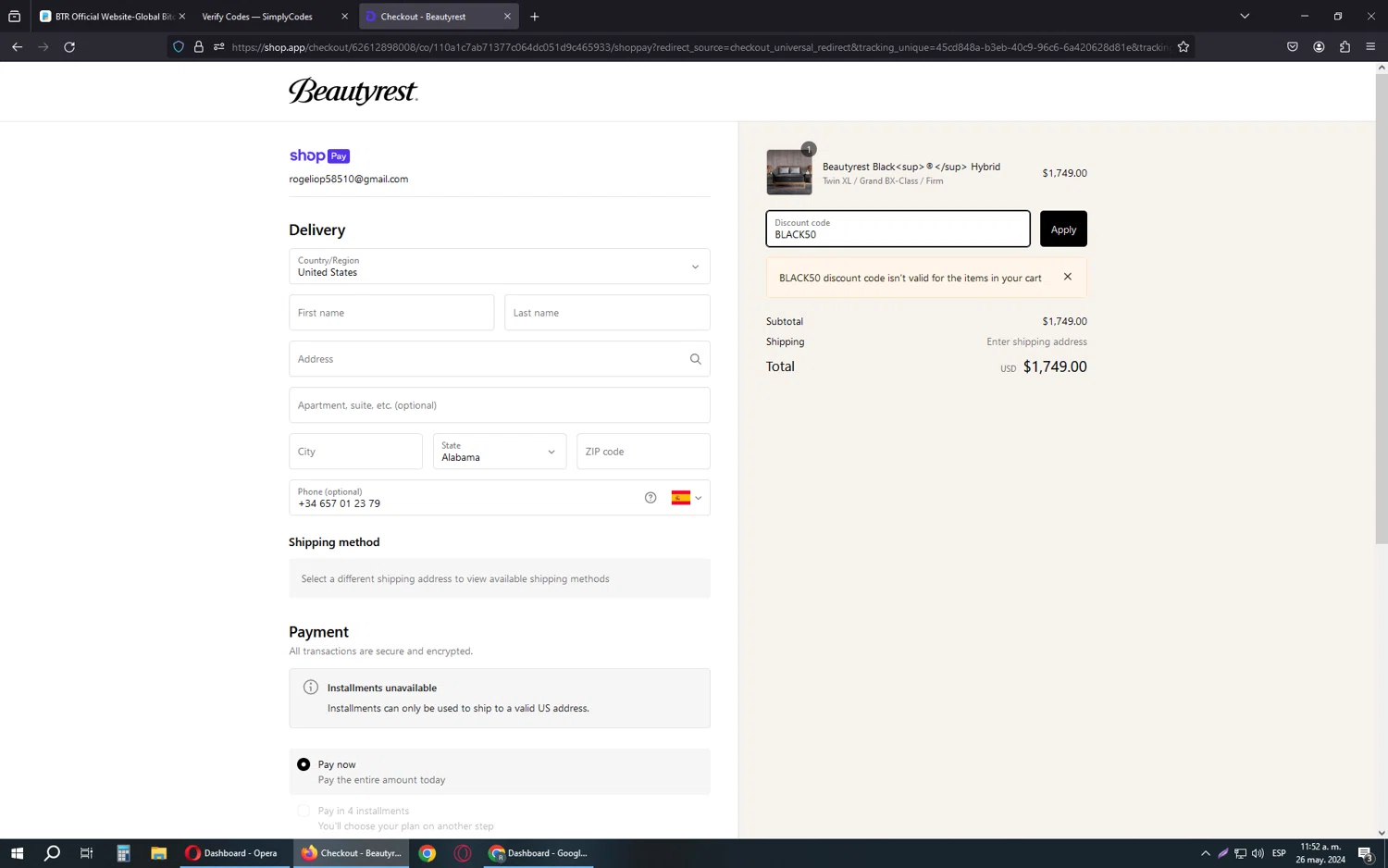
Task: Reload the checkout page
Action: [69, 46]
